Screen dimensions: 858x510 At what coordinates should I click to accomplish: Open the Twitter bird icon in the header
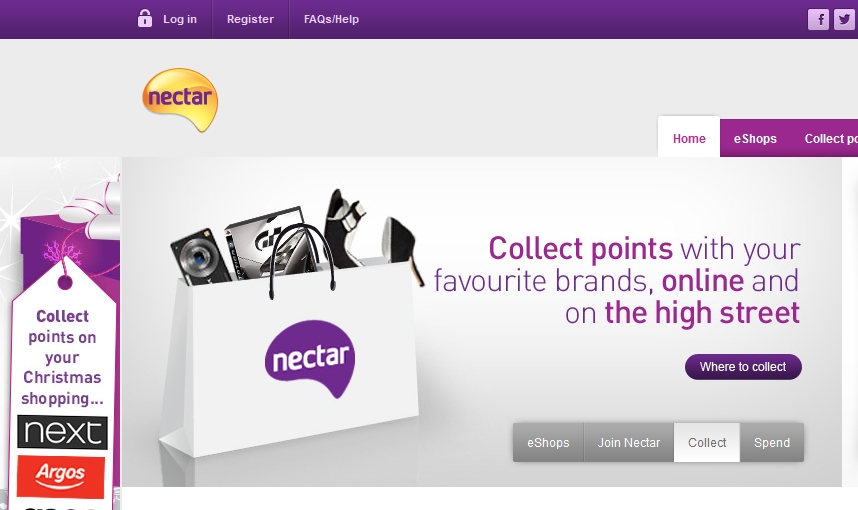pyautogui.click(x=844, y=20)
